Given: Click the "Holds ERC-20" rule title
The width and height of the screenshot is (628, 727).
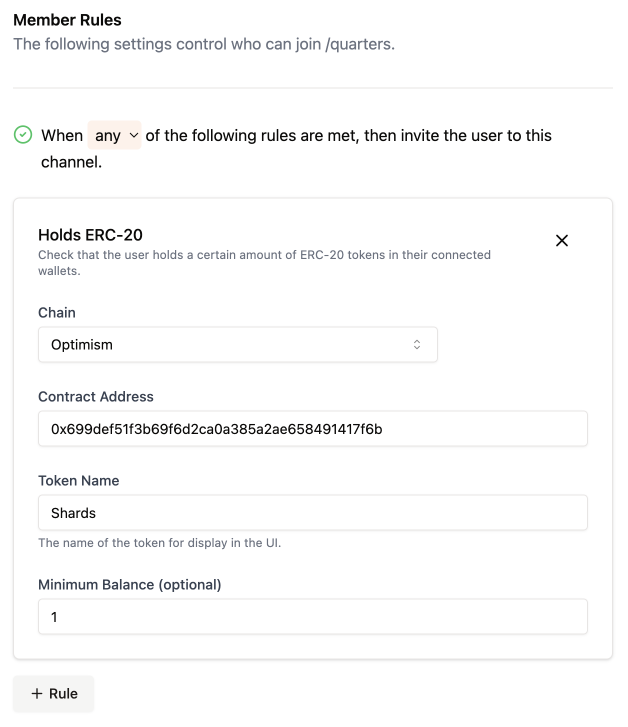Looking at the screenshot, I should pos(90,235).
